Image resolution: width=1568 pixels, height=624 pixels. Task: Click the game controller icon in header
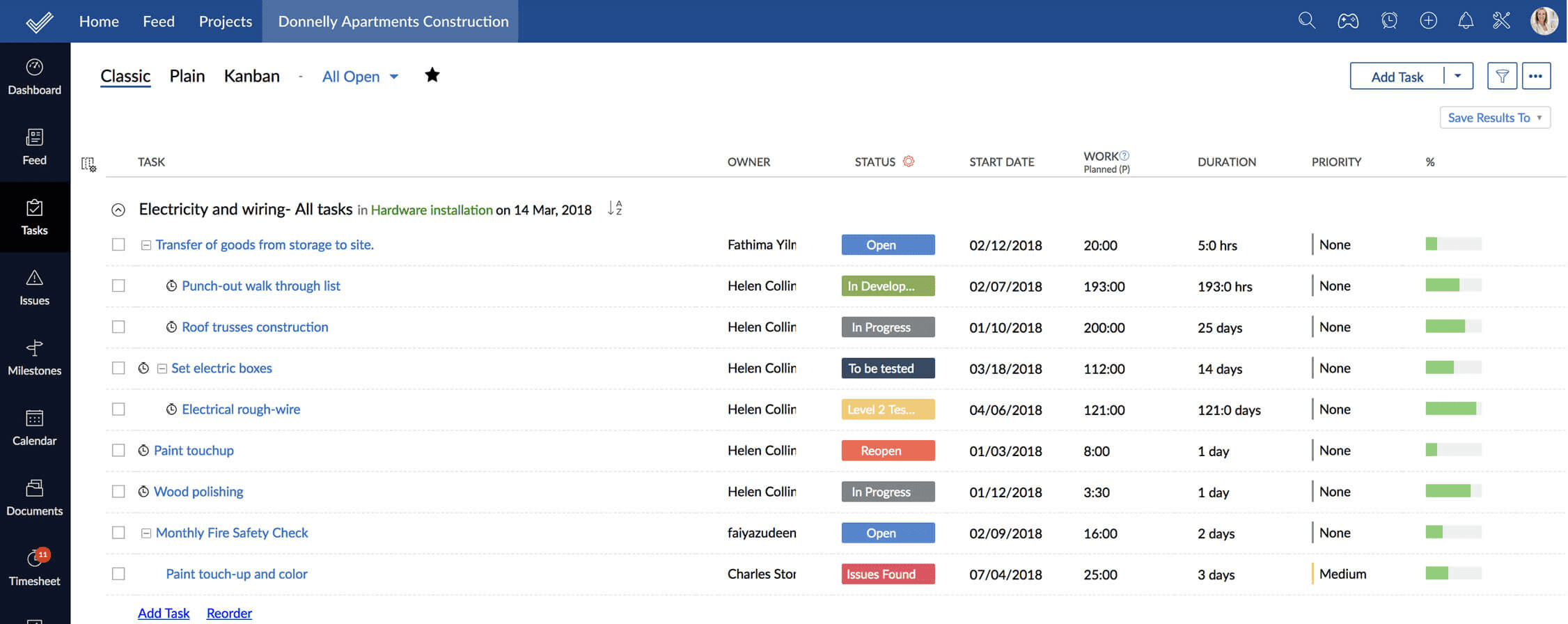tap(1347, 21)
